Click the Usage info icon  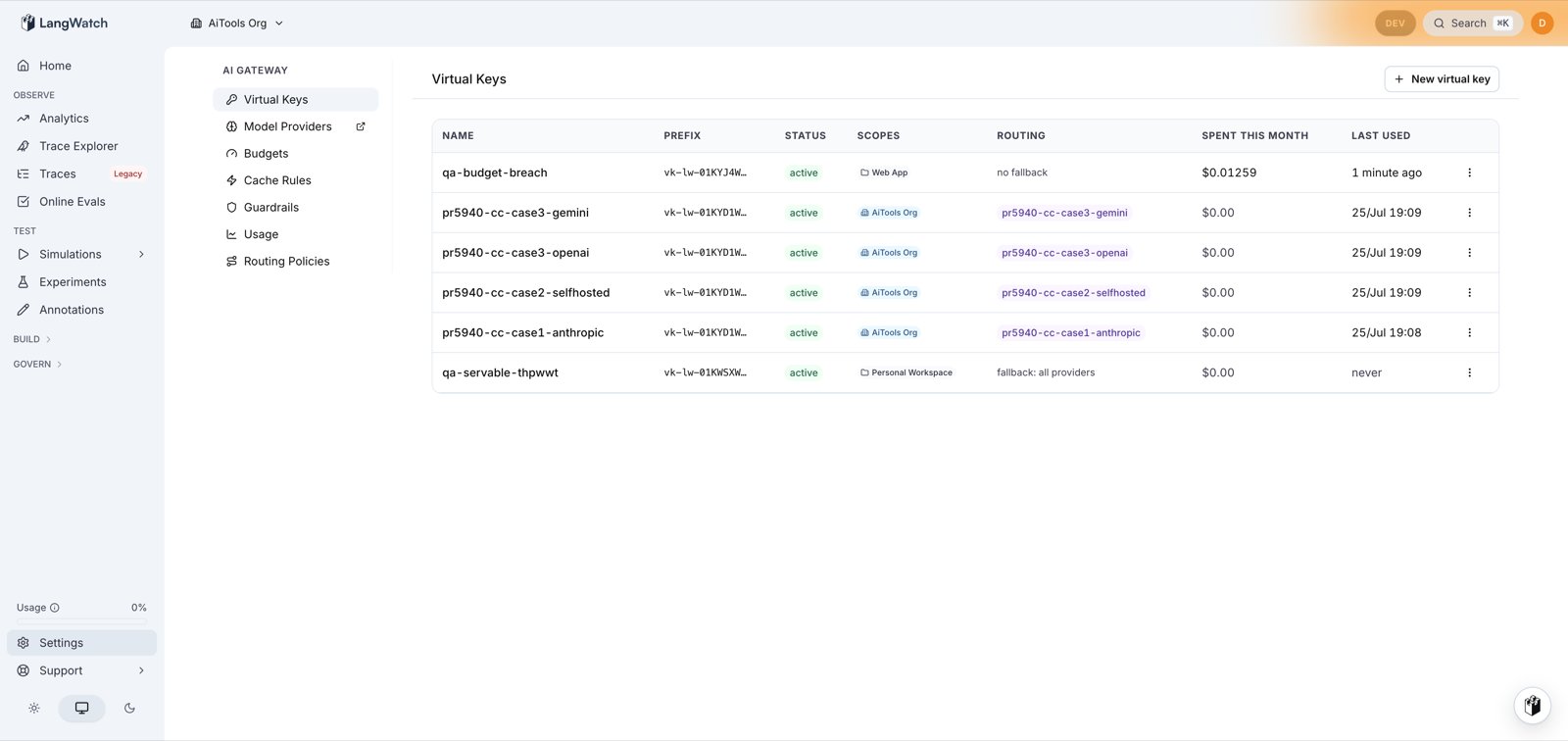tap(55, 608)
